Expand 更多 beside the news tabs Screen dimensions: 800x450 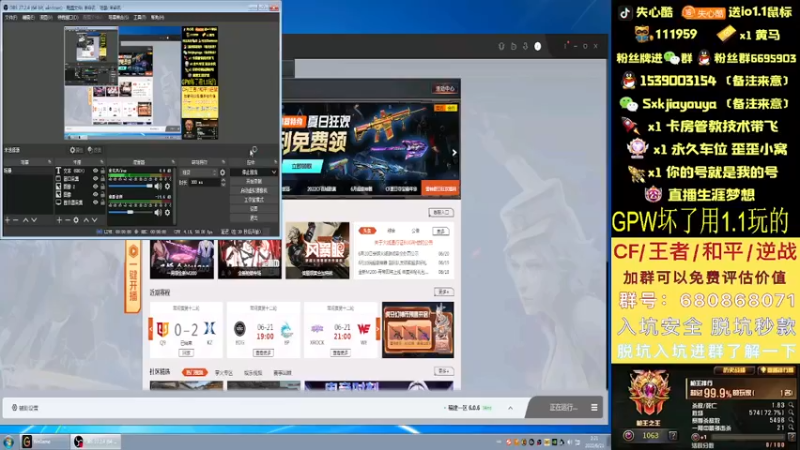(x=441, y=231)
